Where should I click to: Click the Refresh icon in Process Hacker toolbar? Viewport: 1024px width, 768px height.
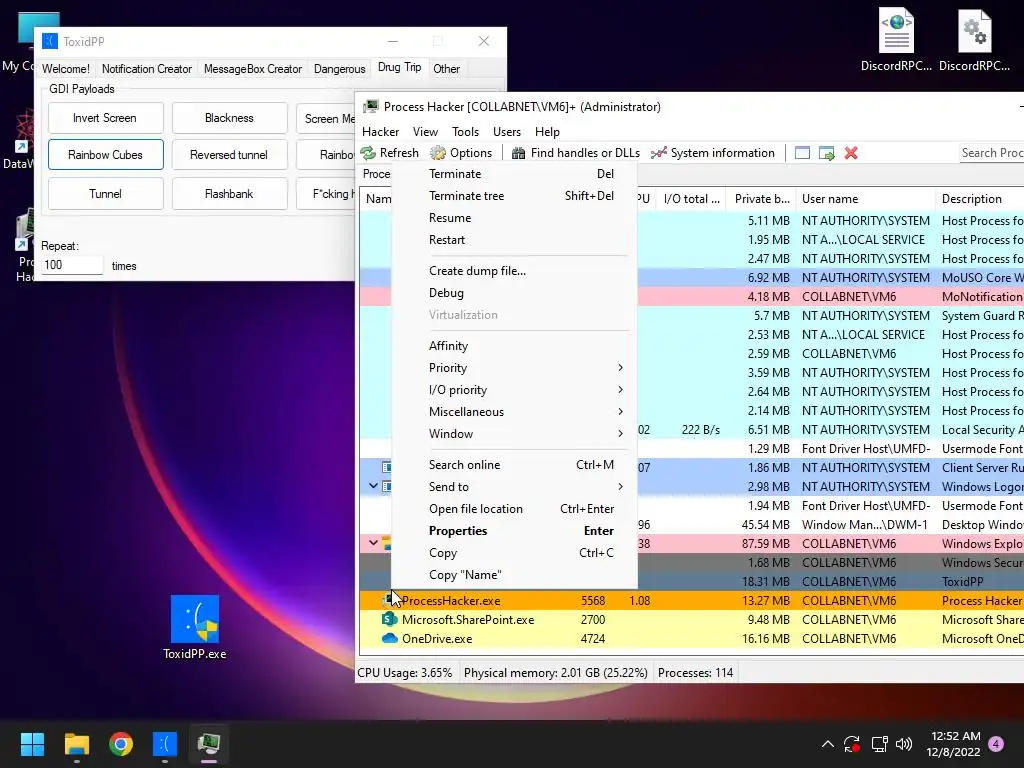[x=368, y=153]
